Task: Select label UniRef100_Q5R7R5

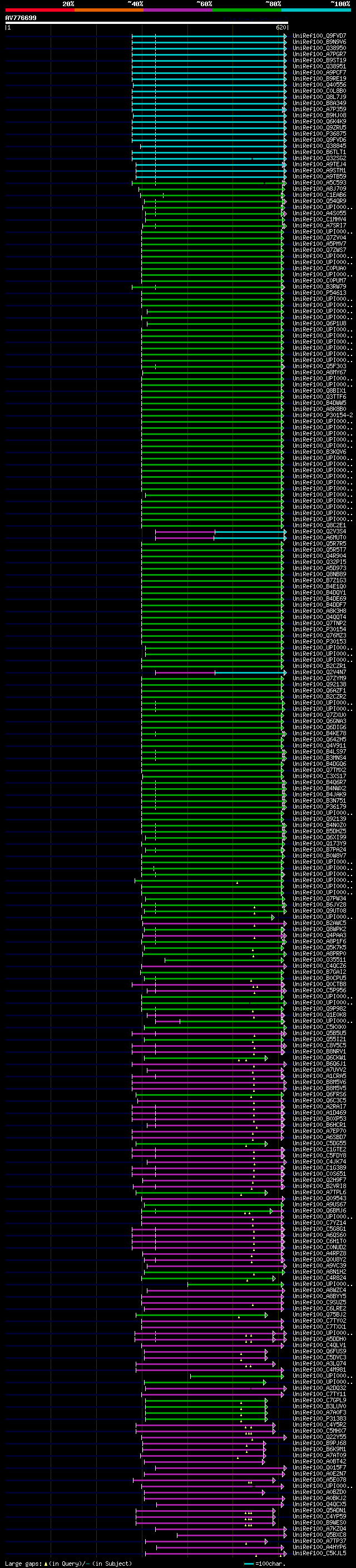Action: [319, 543]
